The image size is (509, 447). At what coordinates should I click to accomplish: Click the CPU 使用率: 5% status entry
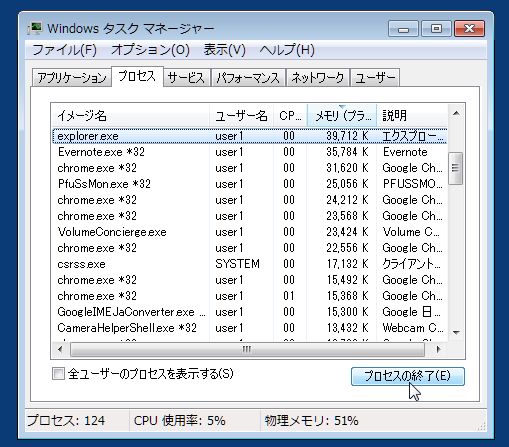pyautogui.click(x=180, y=421)
